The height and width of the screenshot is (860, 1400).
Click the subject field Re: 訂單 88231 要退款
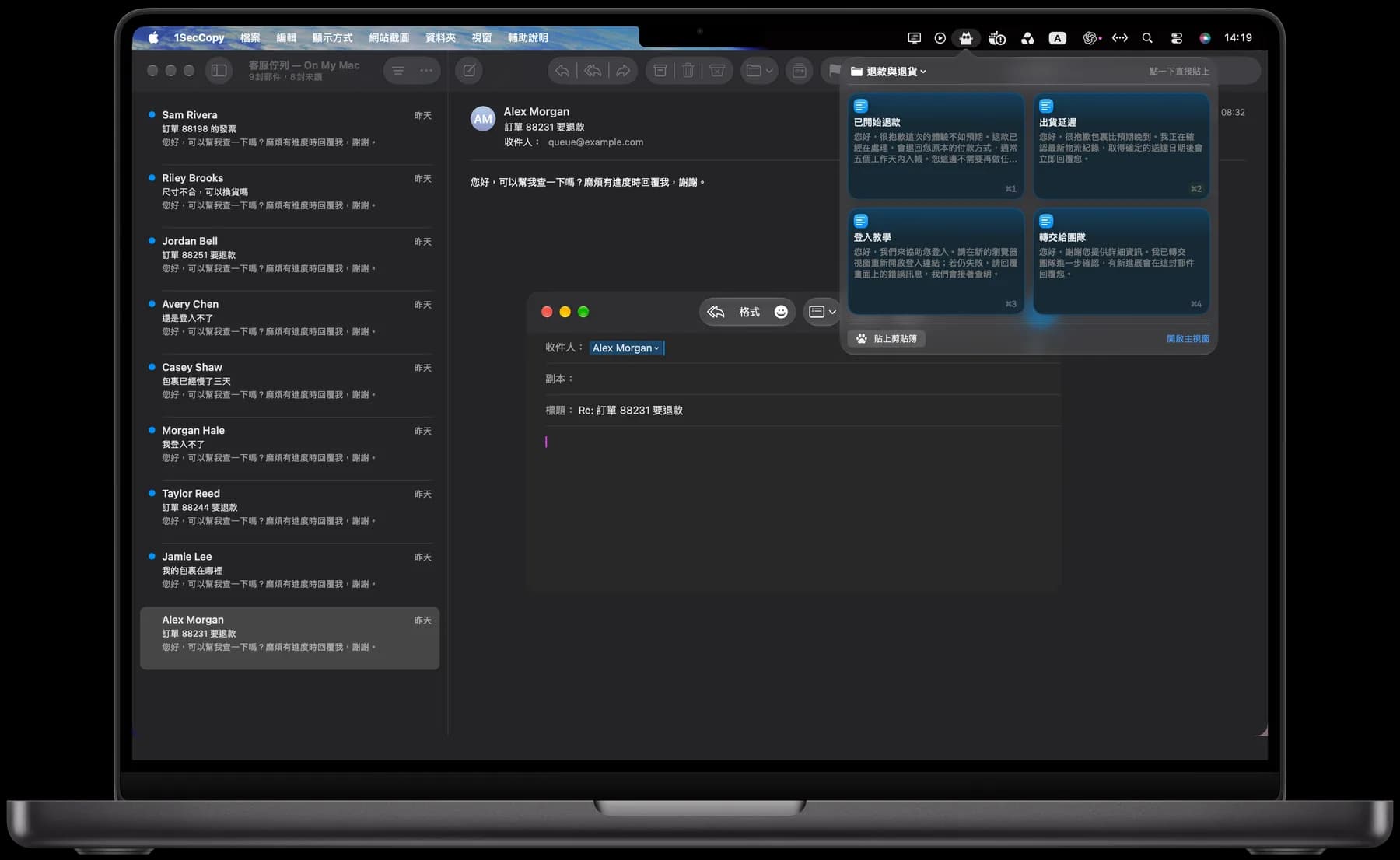(x=801, y=410)
